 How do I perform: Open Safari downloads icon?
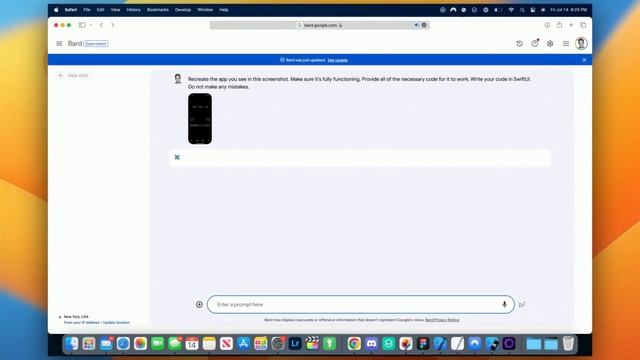[547, 25]
